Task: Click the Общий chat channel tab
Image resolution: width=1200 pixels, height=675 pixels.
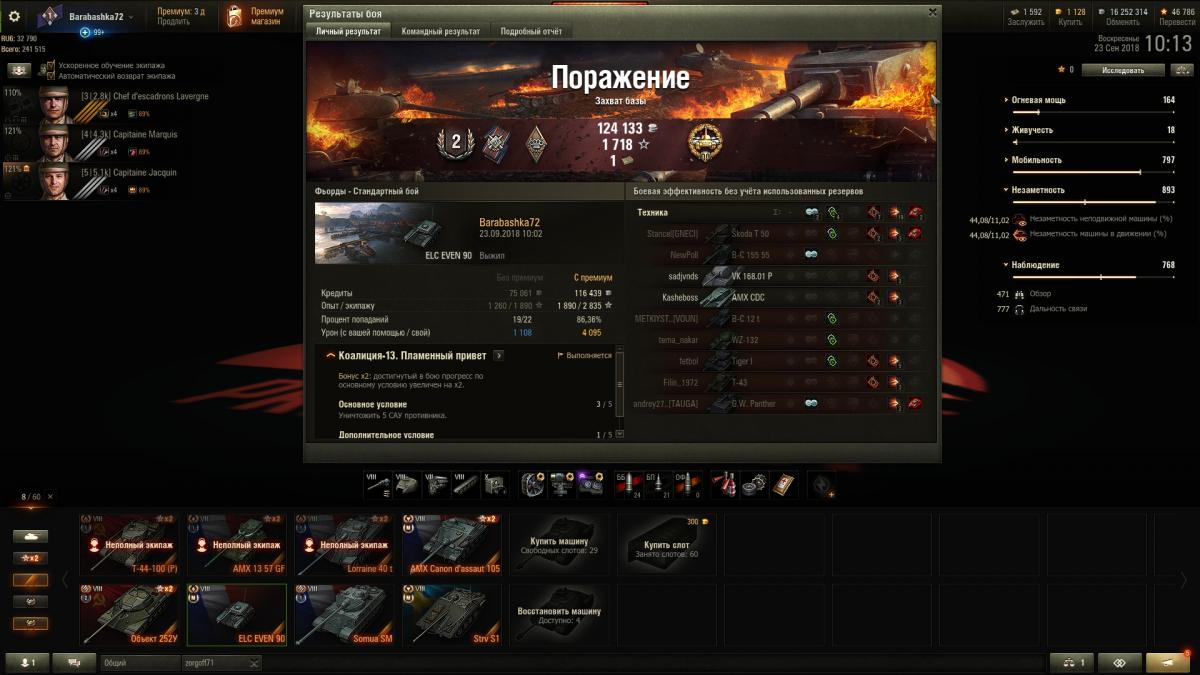Action: point(139,662)
